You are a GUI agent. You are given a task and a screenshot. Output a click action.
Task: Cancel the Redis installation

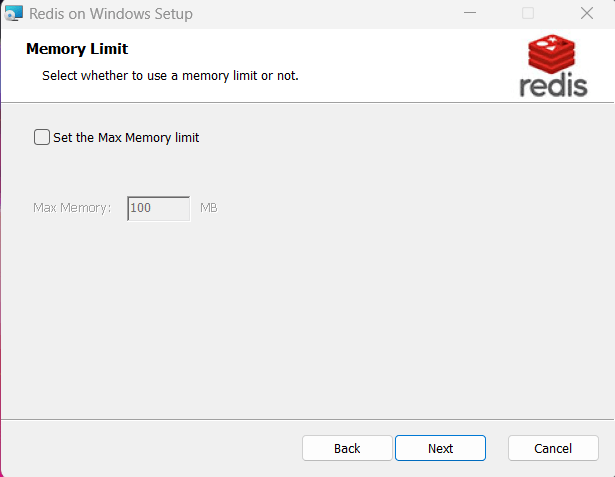coord(553,448)
